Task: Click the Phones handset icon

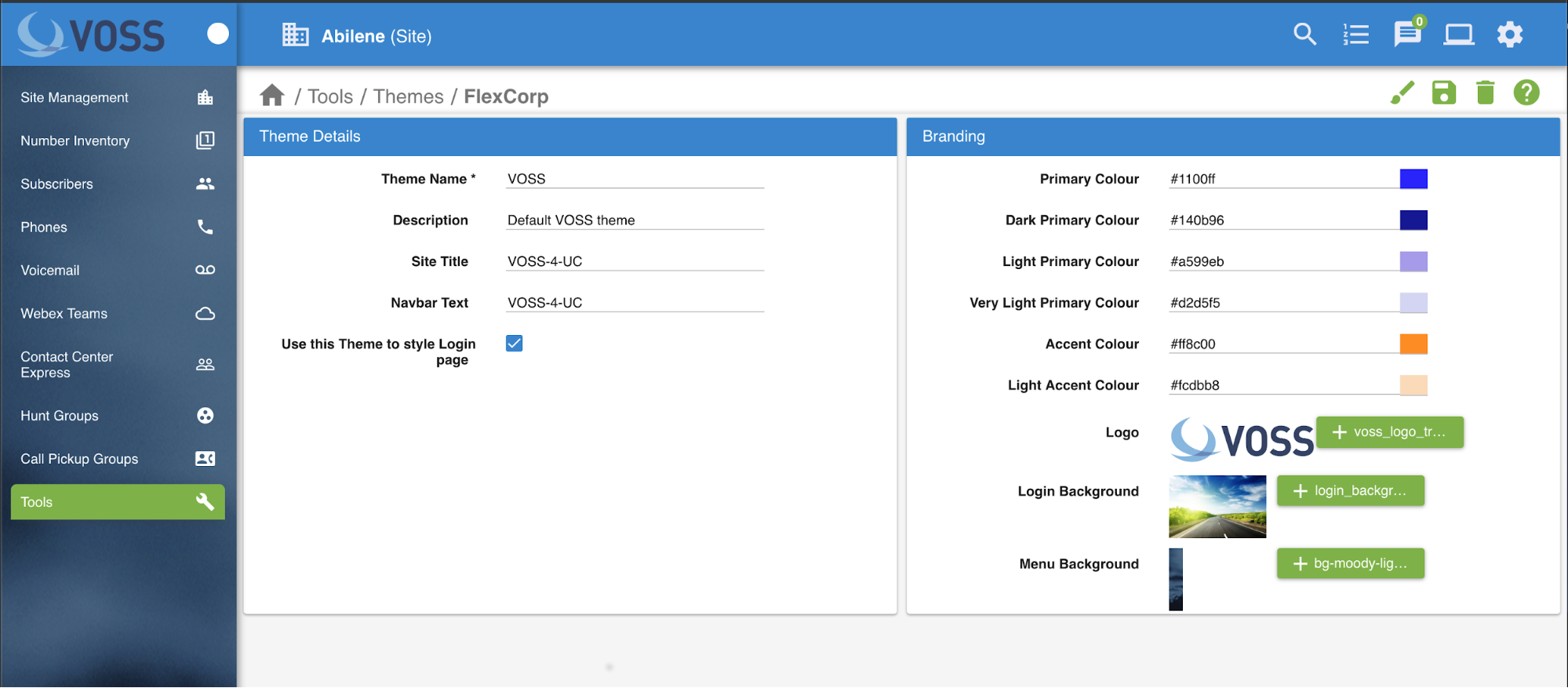Action: (206, 227)
